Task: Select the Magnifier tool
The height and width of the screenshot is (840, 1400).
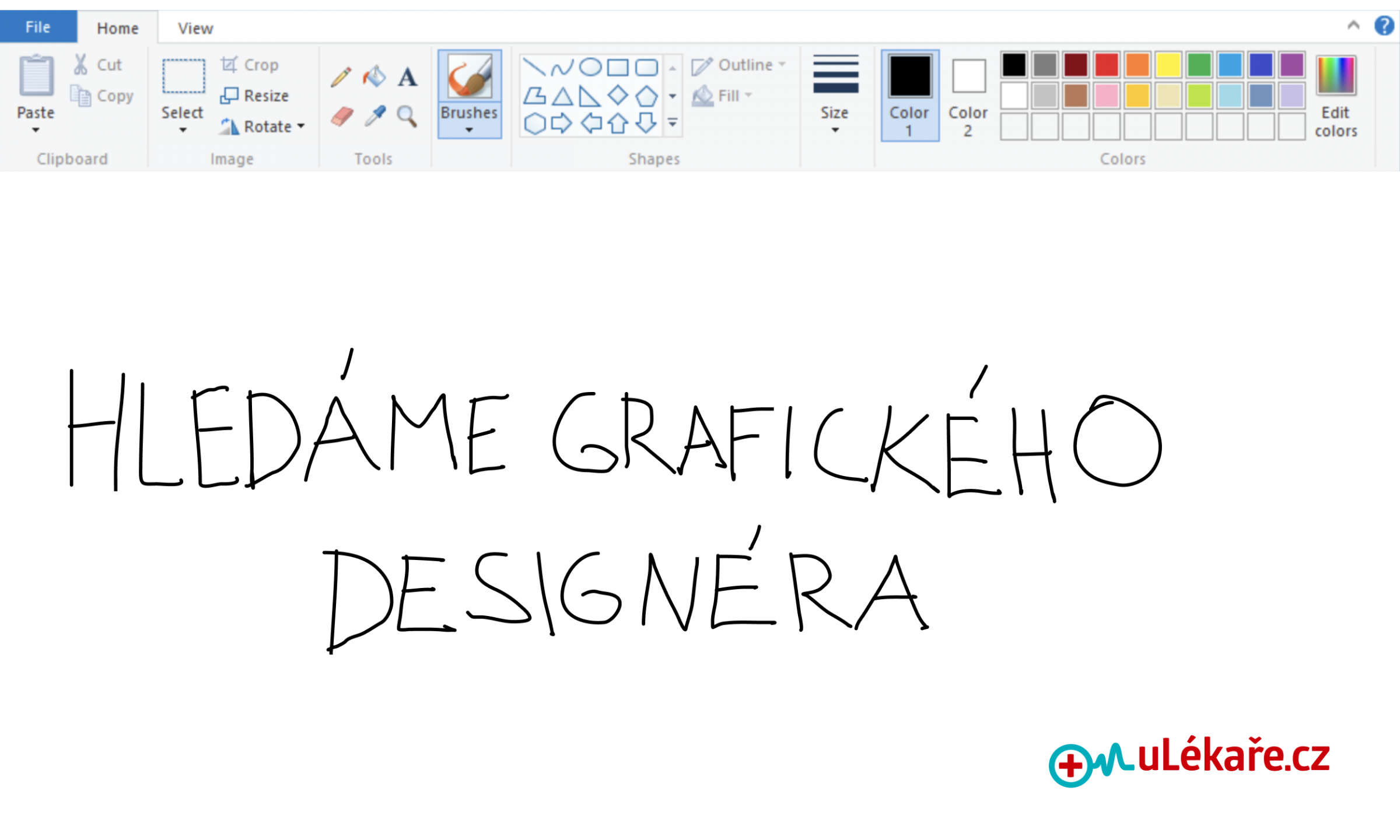Action: [407, 116]
